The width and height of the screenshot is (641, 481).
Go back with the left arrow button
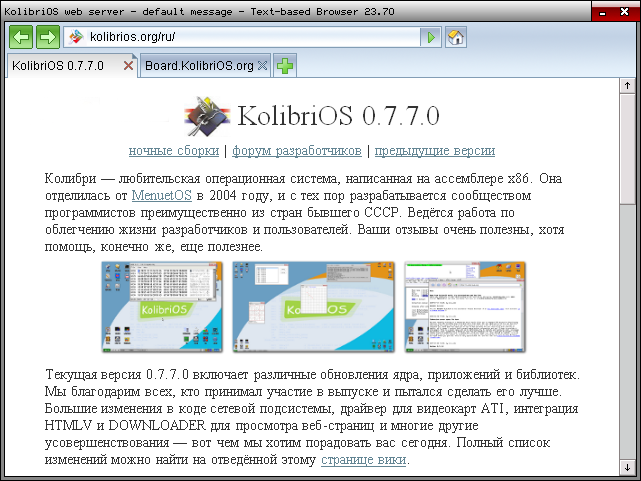pyautogui.click(x=21, y=38)
